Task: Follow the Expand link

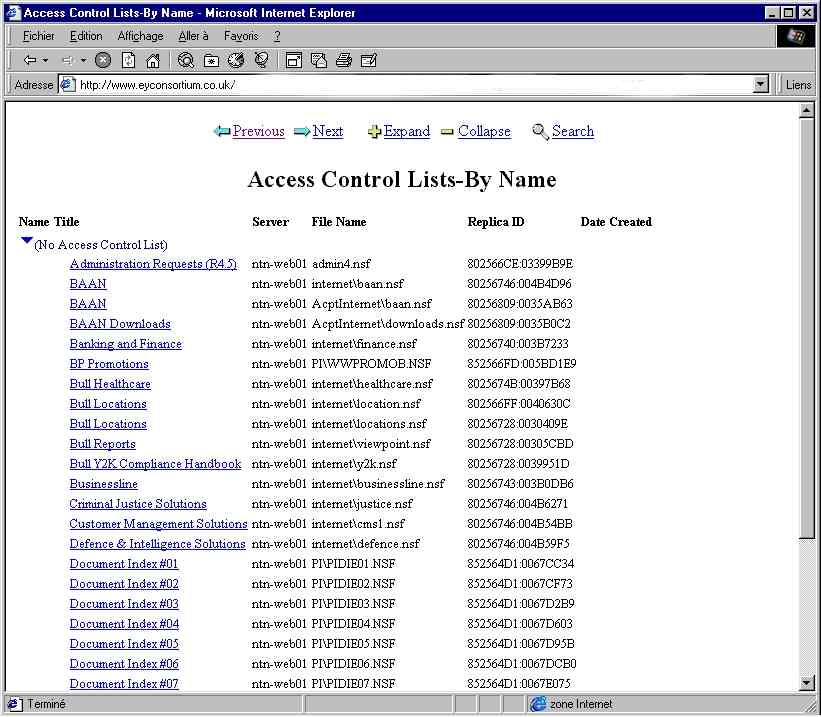Action: tap(407, 131)
